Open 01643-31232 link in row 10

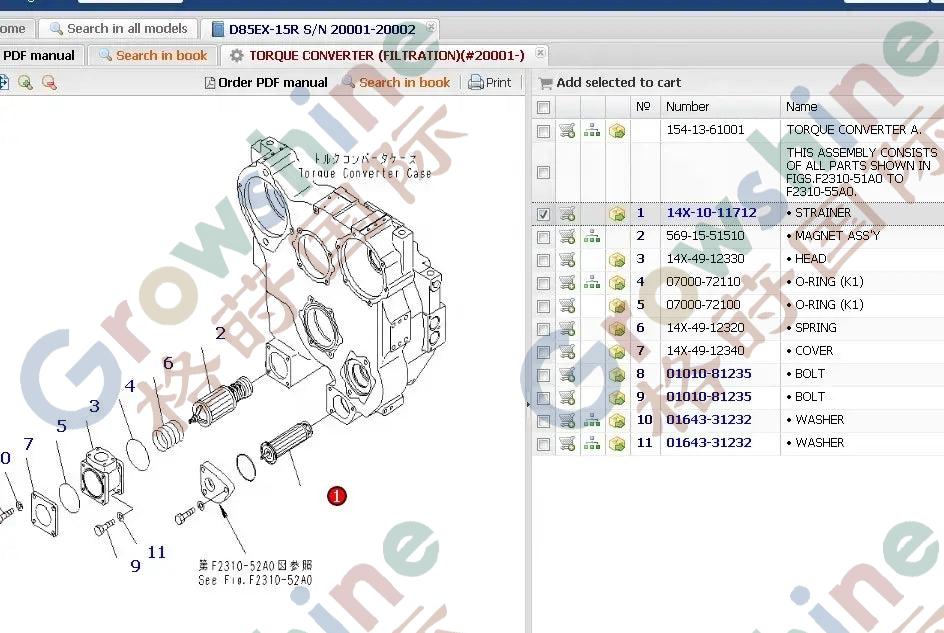(x=709, y=419)
